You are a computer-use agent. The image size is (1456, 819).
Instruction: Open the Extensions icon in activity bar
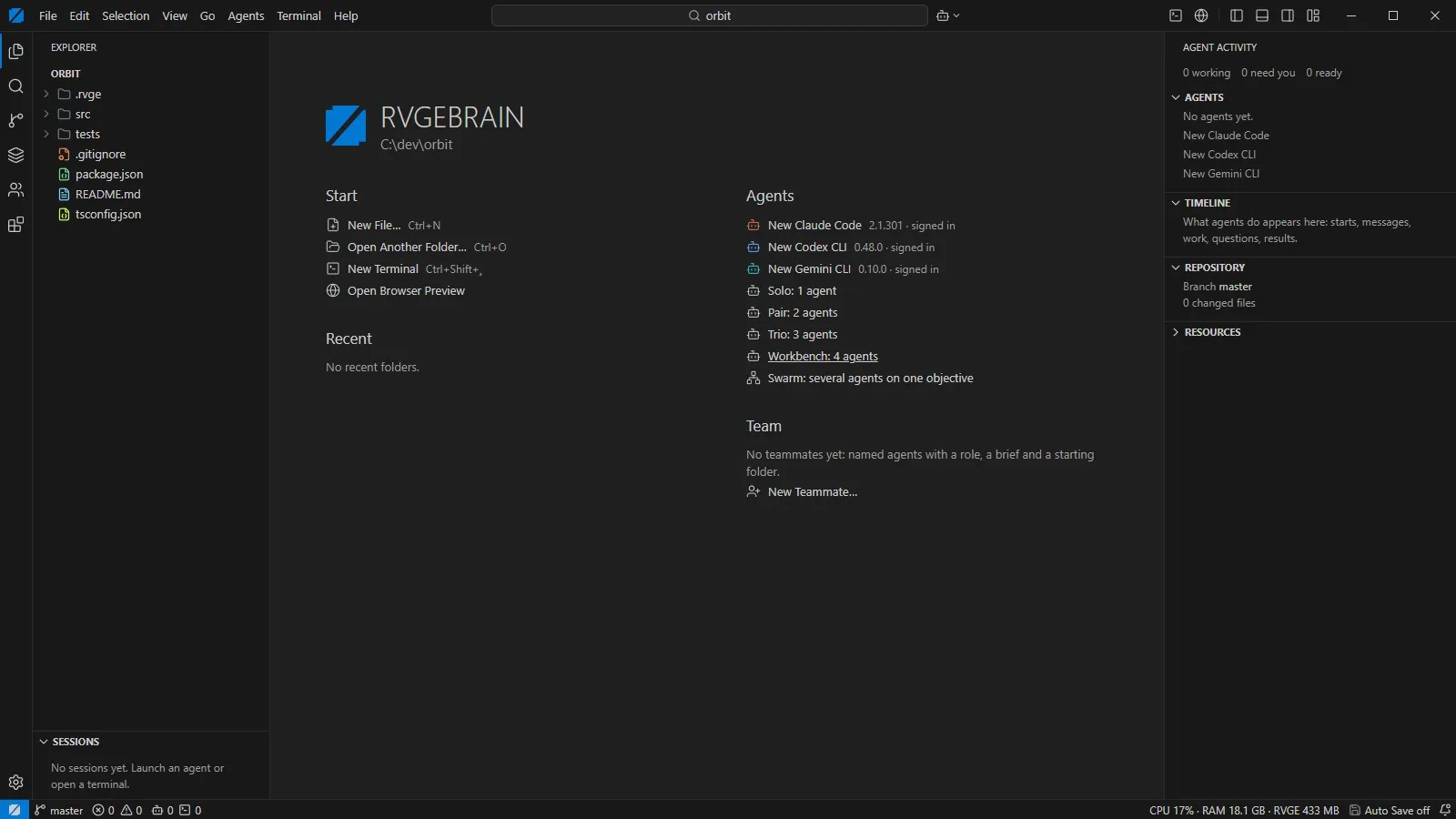pos(15,225)
